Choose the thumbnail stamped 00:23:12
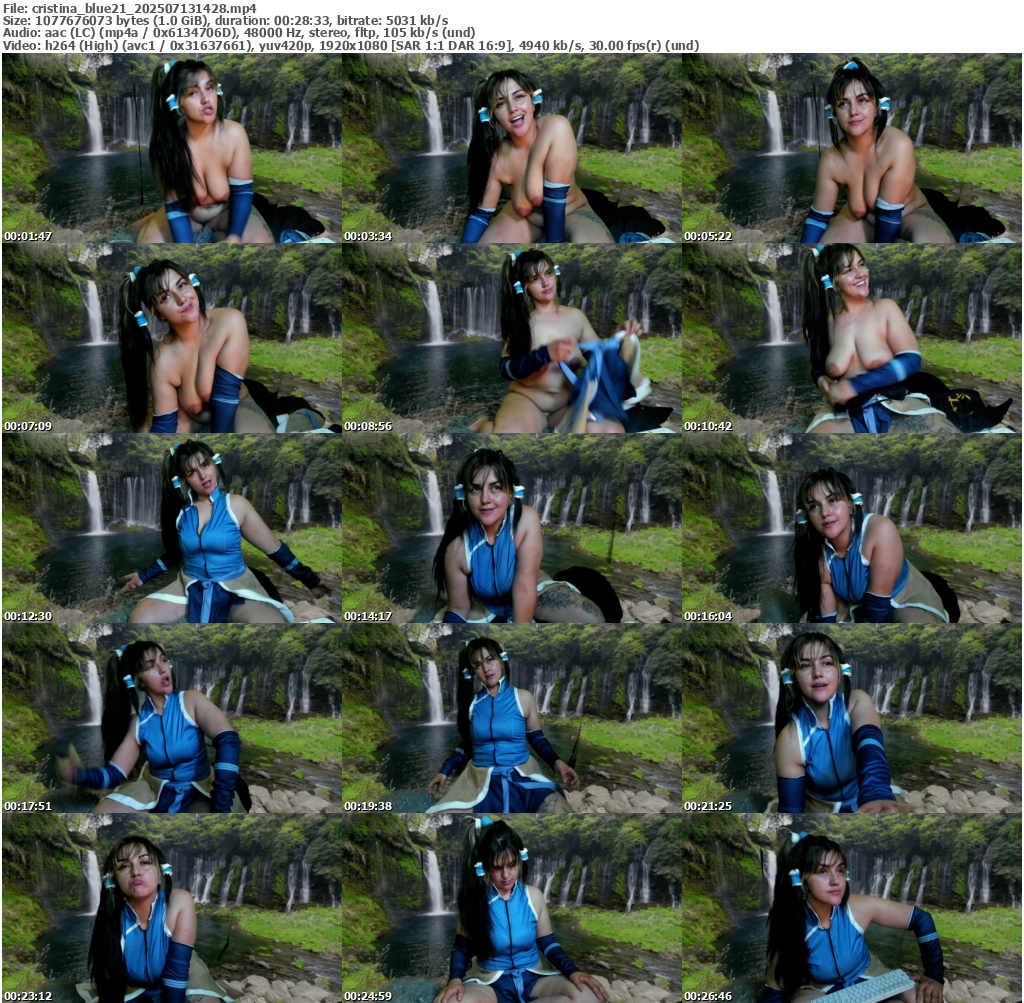The width and height of the screenshot is (1024, 1003). click(171, 908)
